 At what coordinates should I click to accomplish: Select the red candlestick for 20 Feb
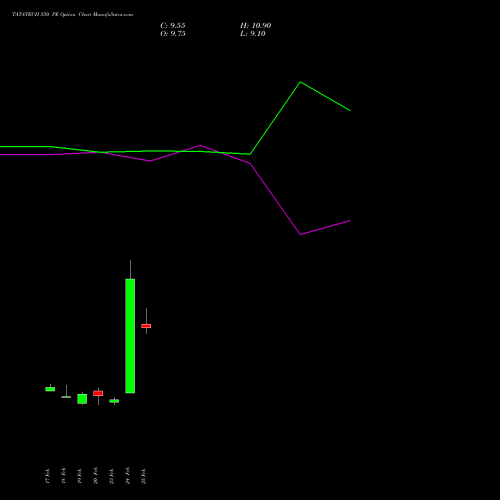coord(98,393)
